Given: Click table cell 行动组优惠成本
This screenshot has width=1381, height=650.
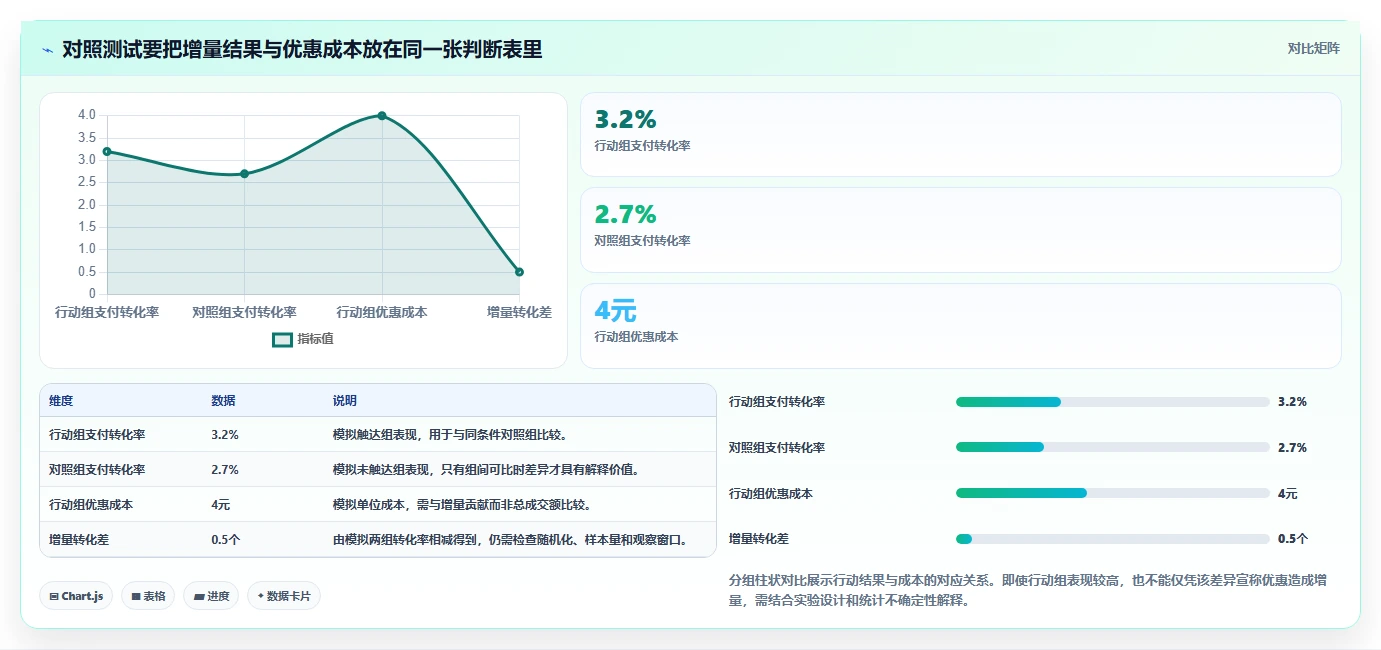Looking at the screenshot, I should click(91, 505).
